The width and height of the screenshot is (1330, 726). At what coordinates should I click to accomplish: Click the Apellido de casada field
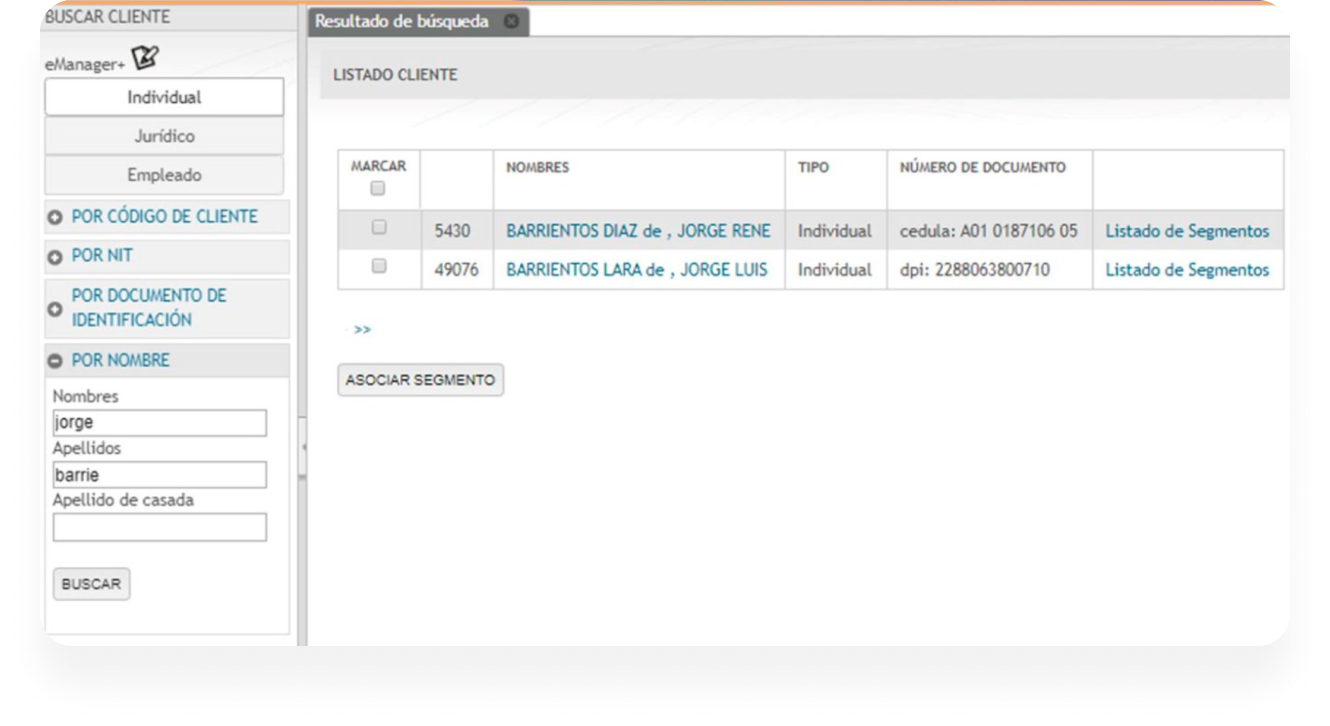pos(160,527)
